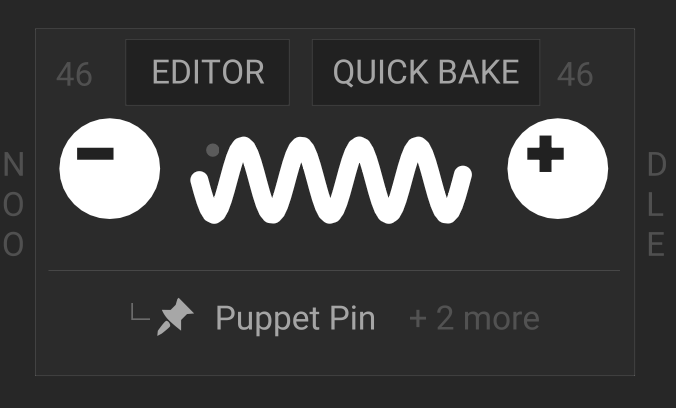This screenshot has width=676, height=408.
Task: Run QUICK BAKE
Action: pos(426,72)
